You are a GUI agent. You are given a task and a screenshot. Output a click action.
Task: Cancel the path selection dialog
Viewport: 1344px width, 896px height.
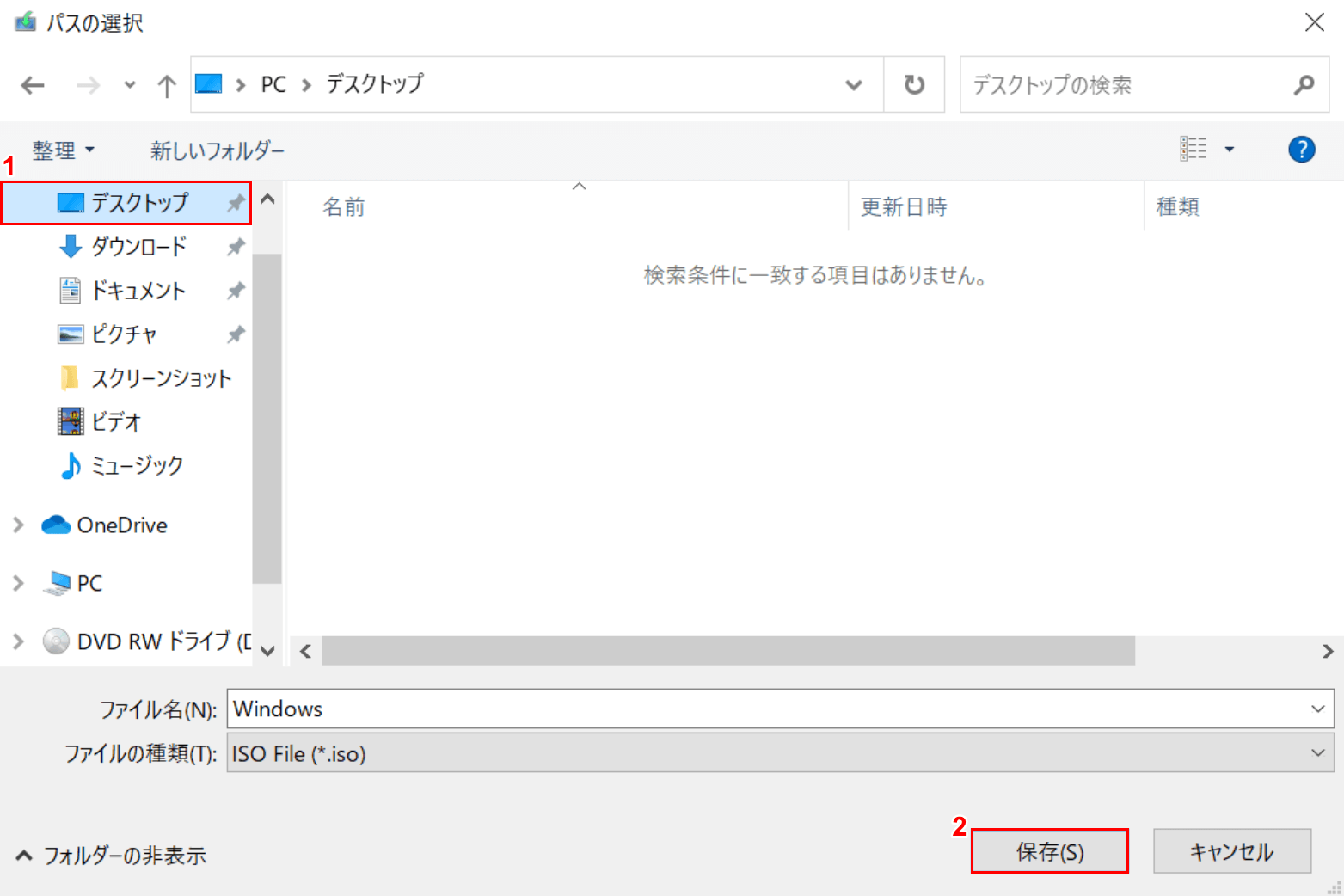tap(1231, 851)
